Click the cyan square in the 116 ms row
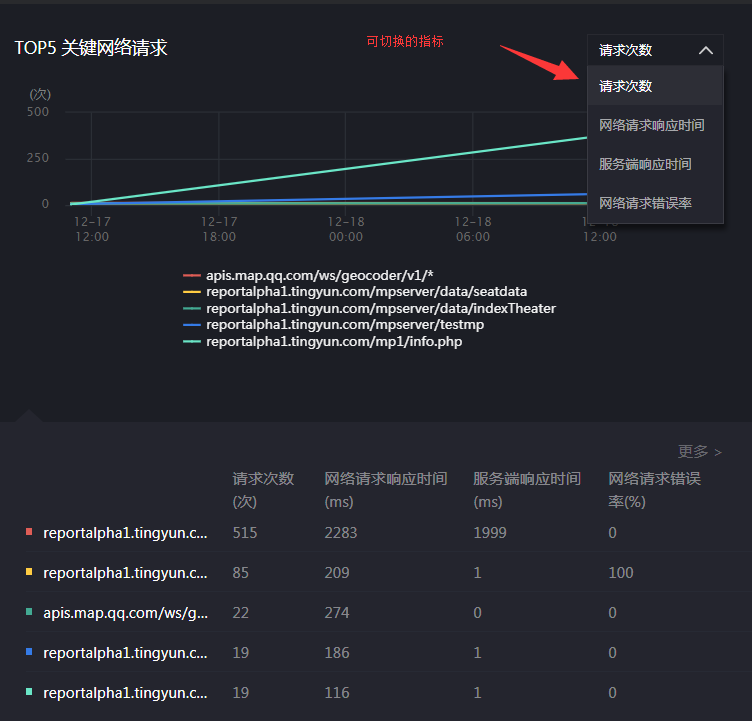 29,692
